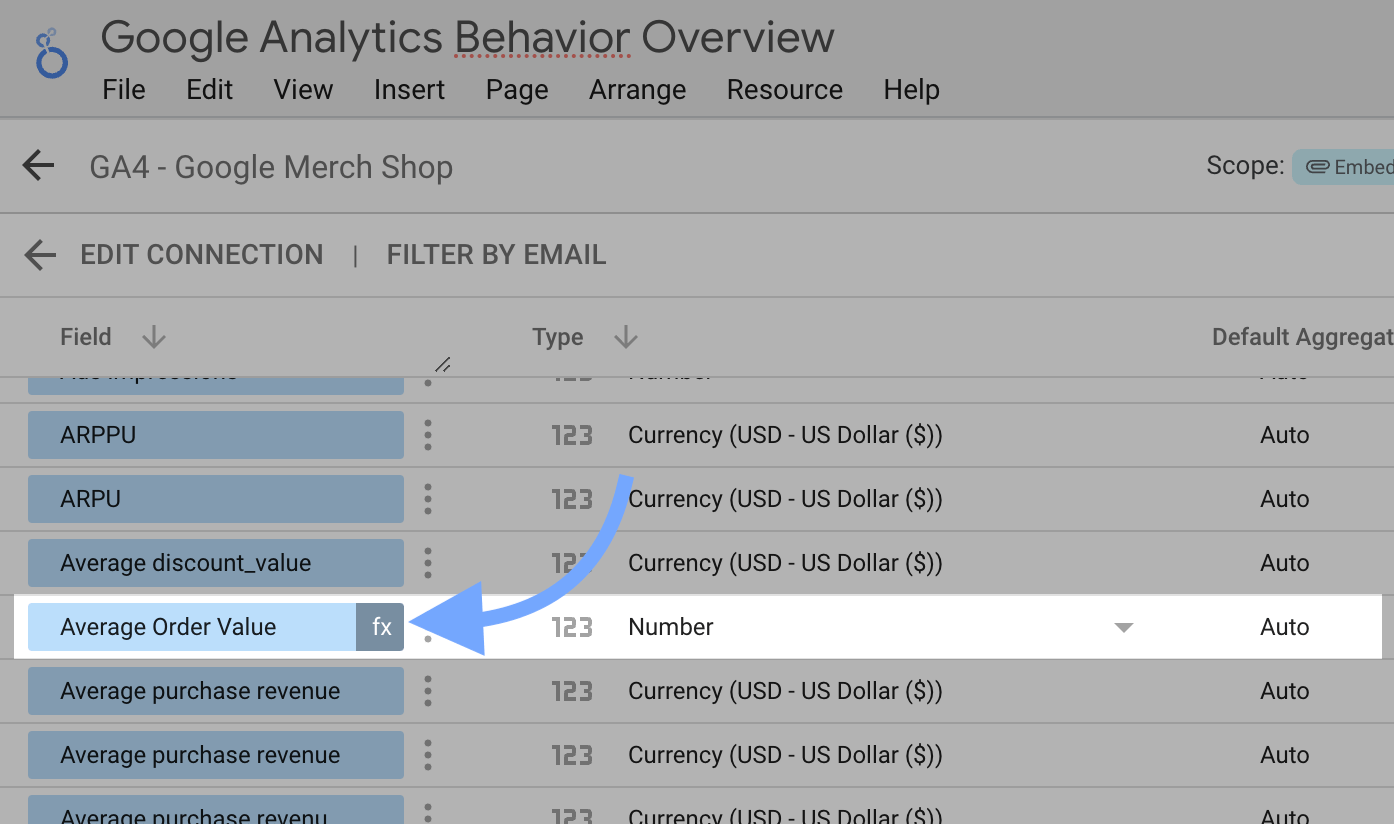Viewport: 1394px width, 824px height.
Task: Open the Resource menu
Action: (784, 89)
